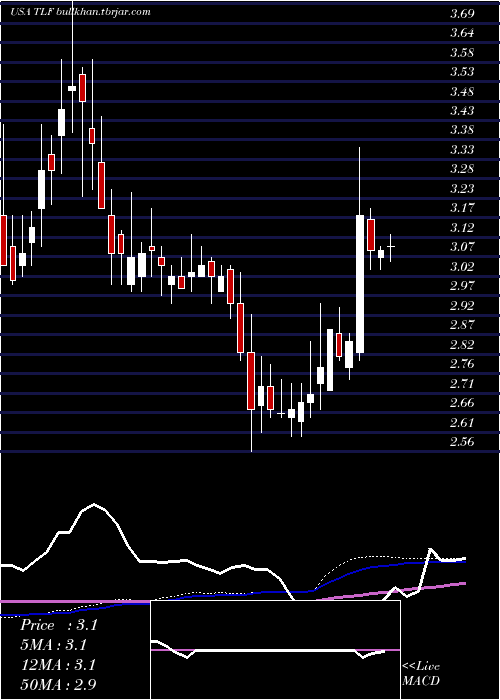Click the 3.12 price axis label

[462, 228]
